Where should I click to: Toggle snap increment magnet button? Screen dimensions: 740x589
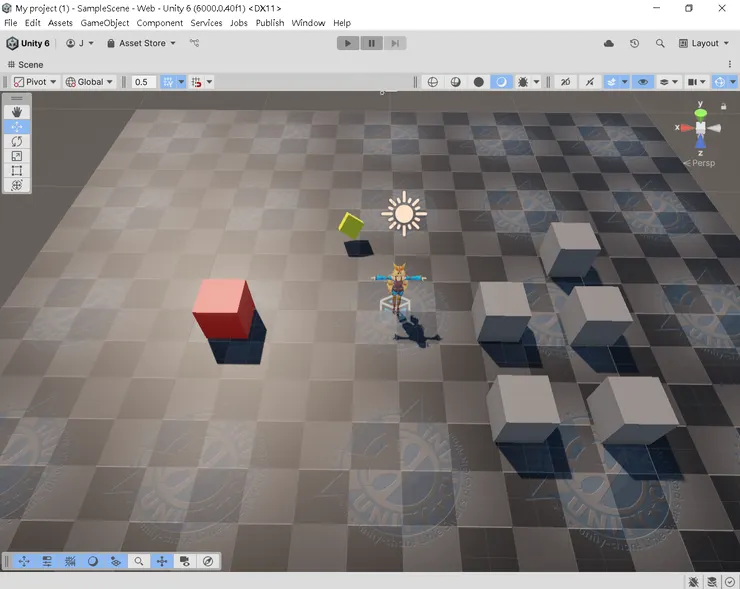(x=197, y=82)
